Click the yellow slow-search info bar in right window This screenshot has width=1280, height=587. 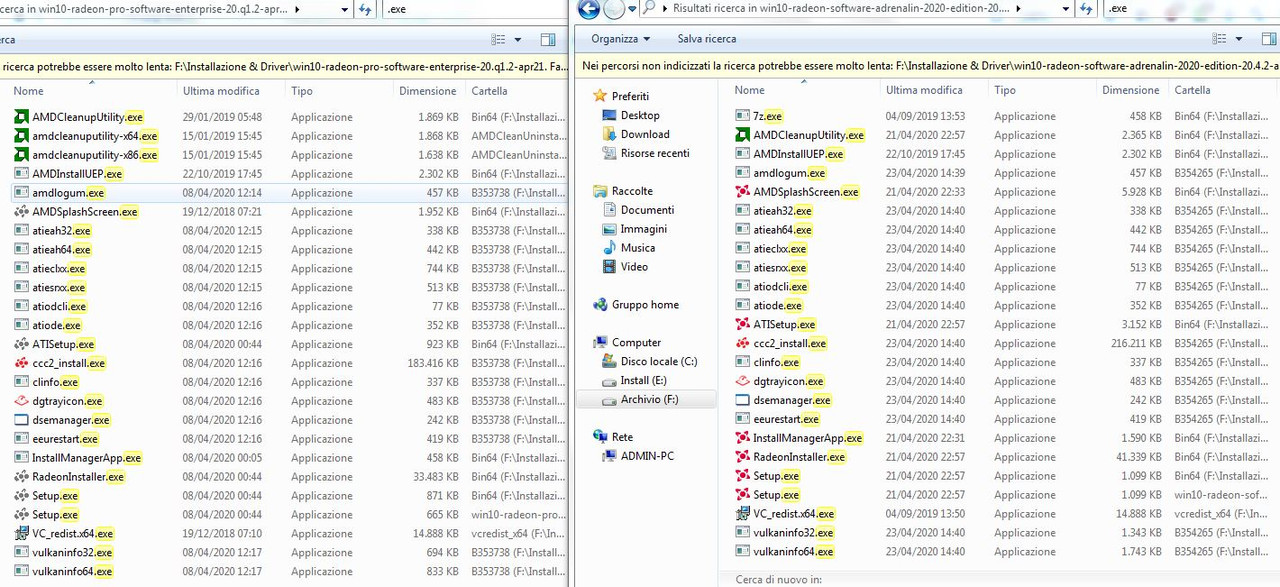click(x=928, y=66)
